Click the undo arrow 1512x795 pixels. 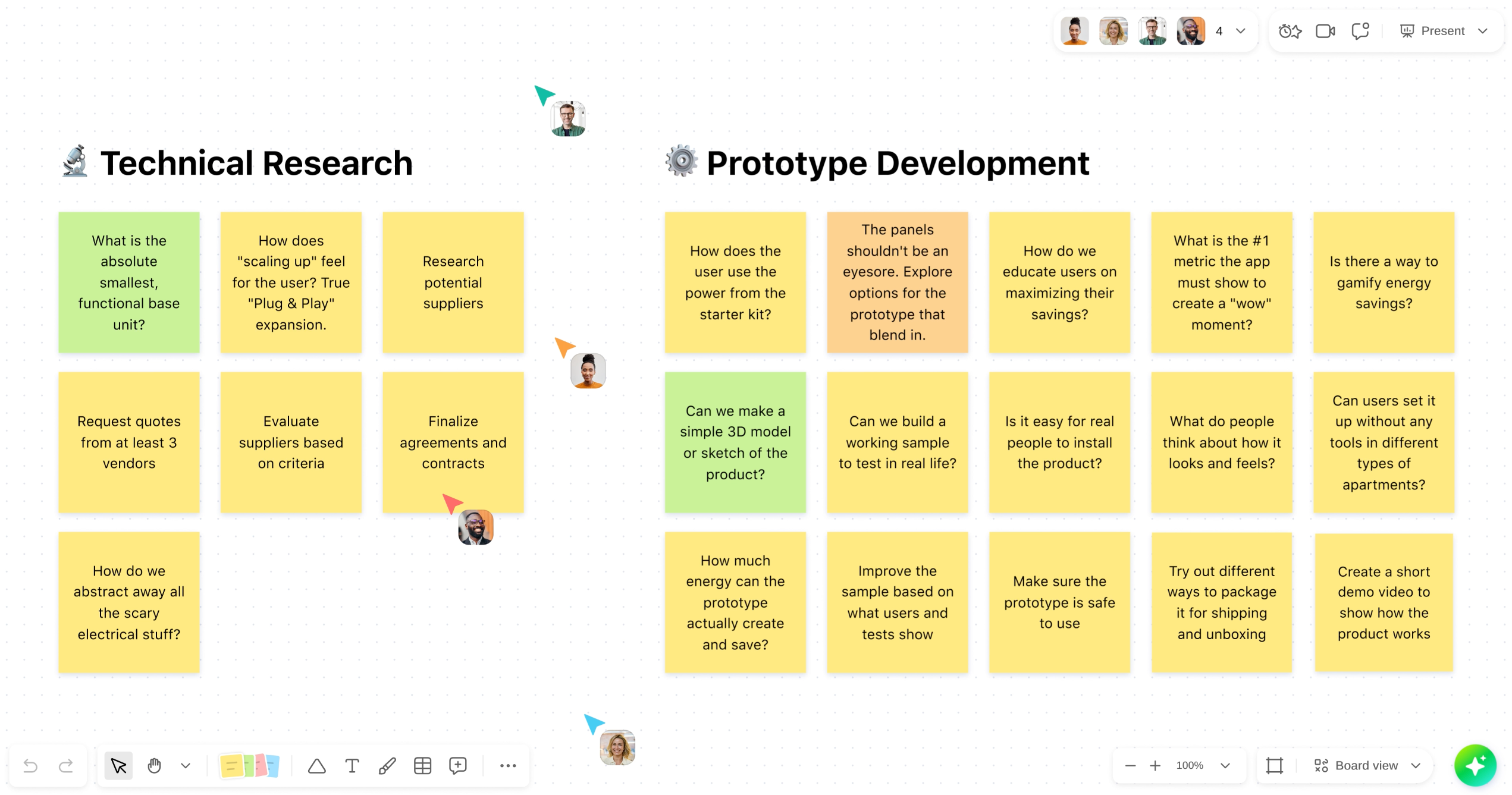coord(30,765)
